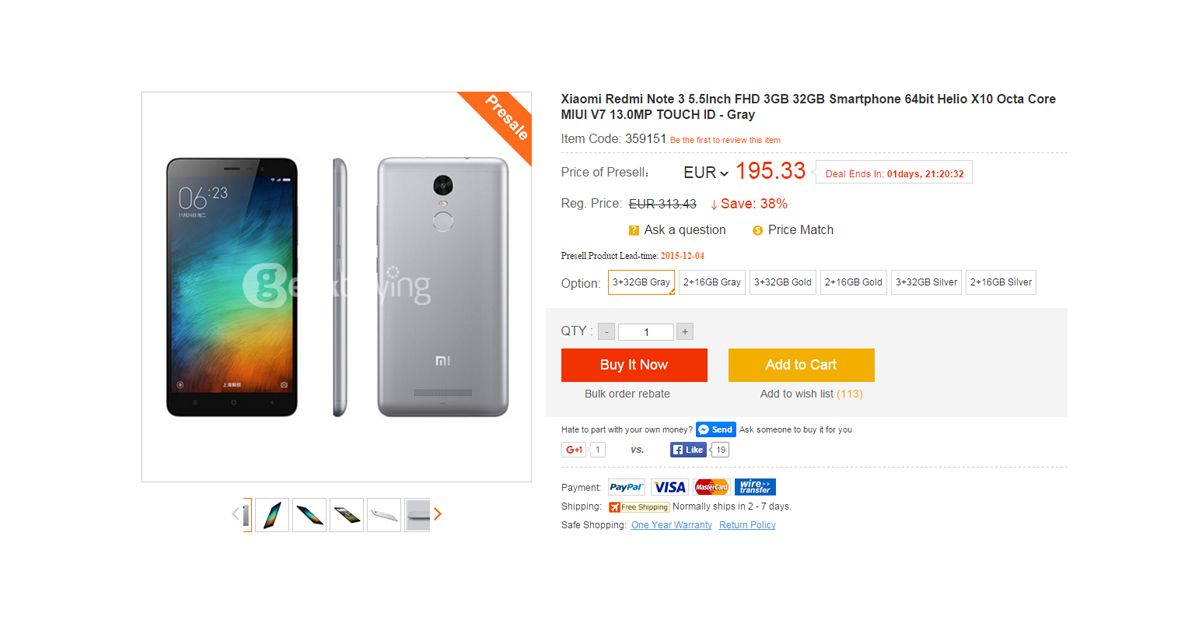Select the 2+16GB Silver option
This screenshot has width=1200, height=627.
[1000, 282]
